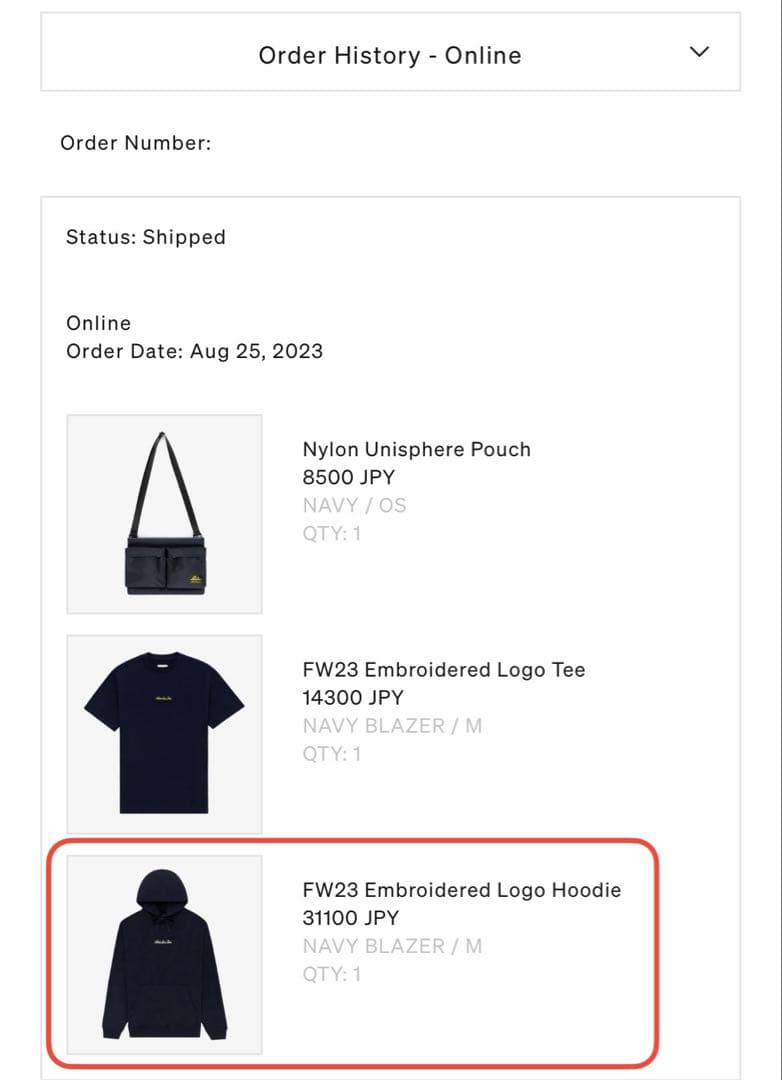Select the FW23 Embroidered Logo Tee image
This screenshot has width=782, height=1080.
click(164, 734)
